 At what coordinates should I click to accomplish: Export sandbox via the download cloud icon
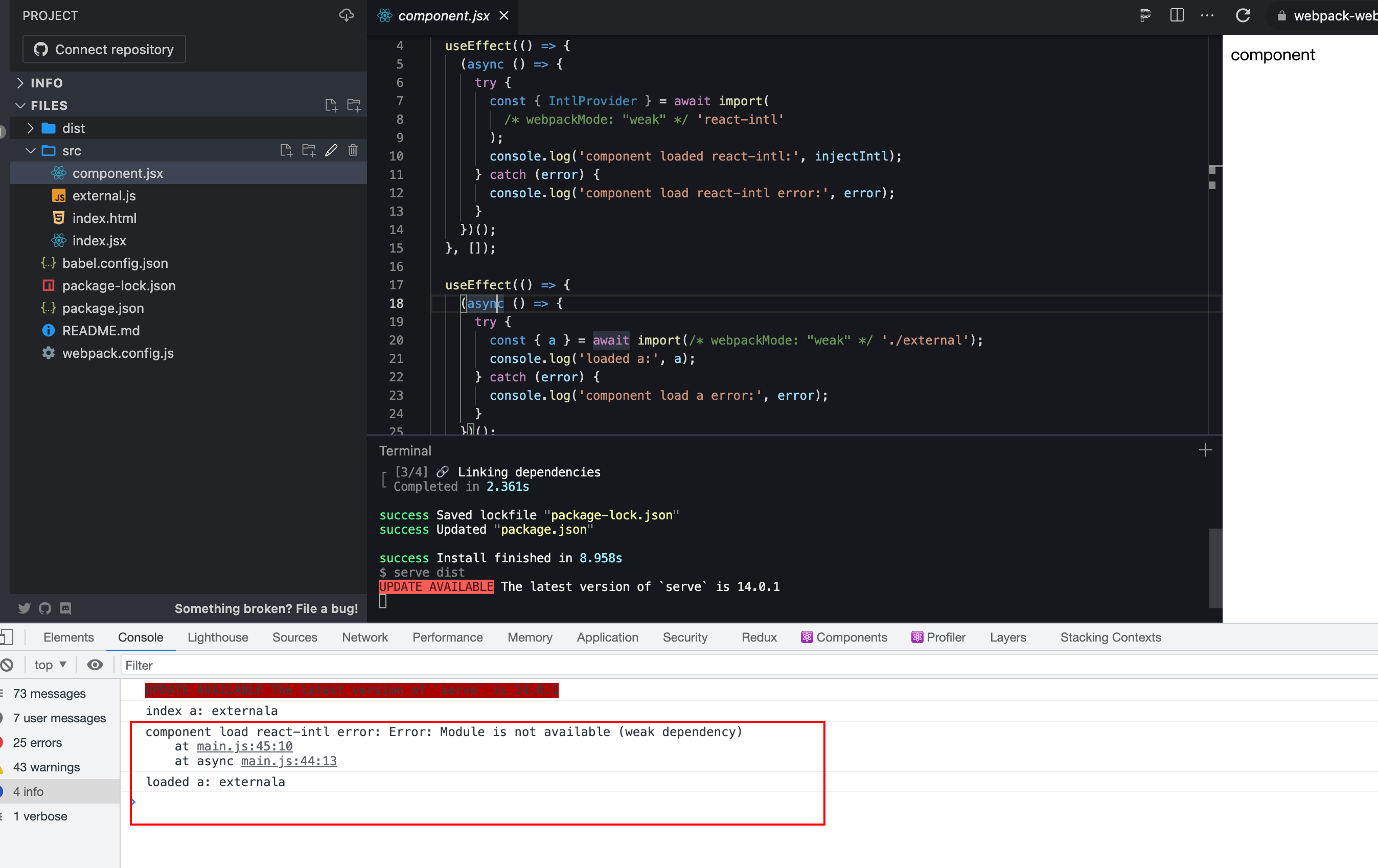click(346, 15)
